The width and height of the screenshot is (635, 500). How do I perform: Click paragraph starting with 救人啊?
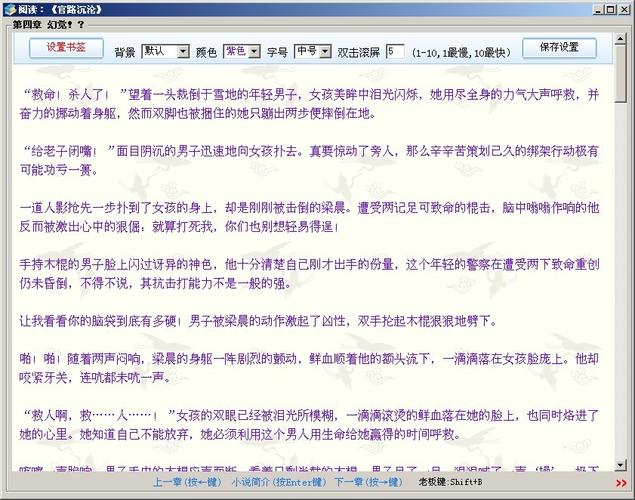[x=309, y=425]
